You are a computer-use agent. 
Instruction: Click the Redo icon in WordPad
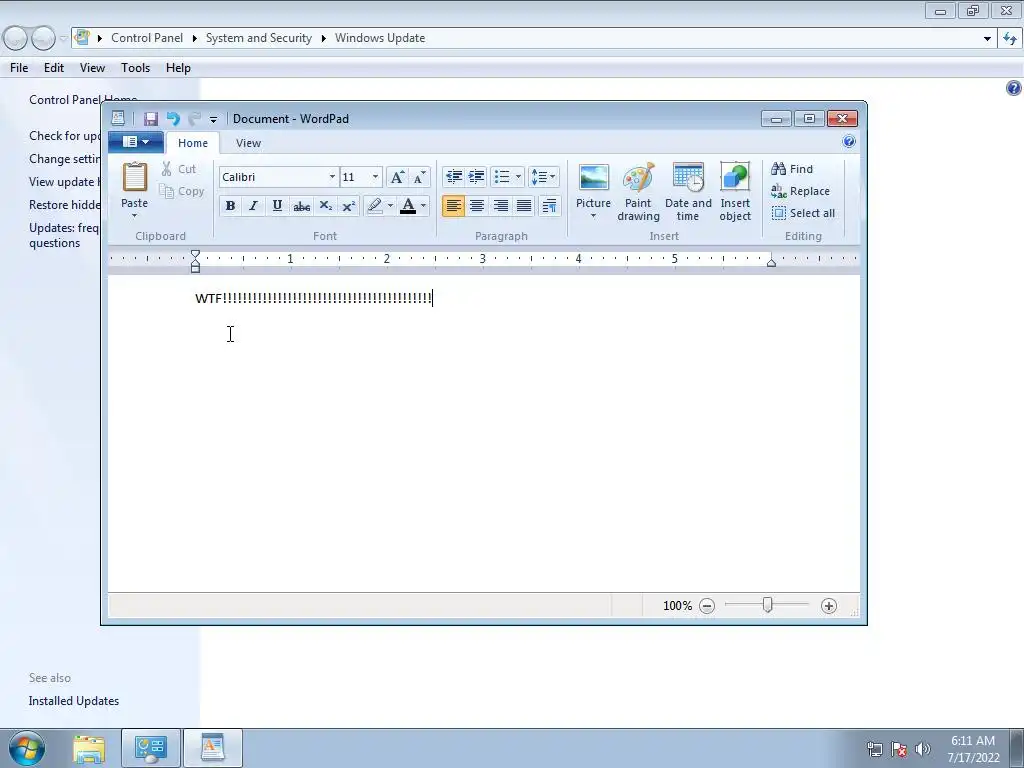click(194, 119)
